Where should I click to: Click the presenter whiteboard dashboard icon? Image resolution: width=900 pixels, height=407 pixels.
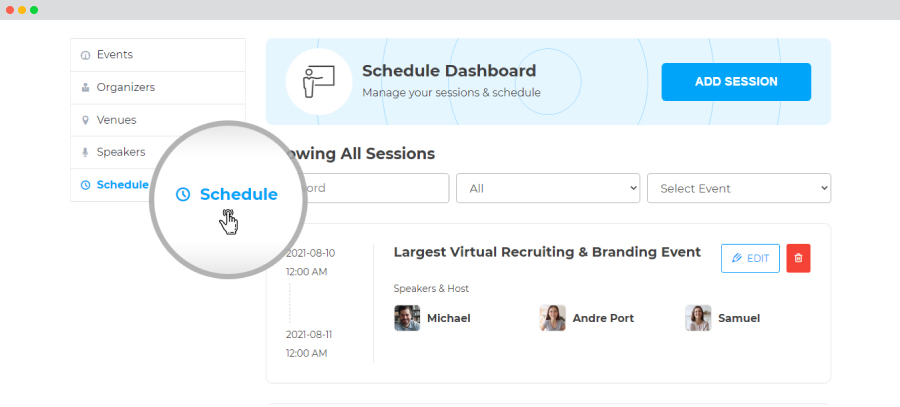pos(319,82)
